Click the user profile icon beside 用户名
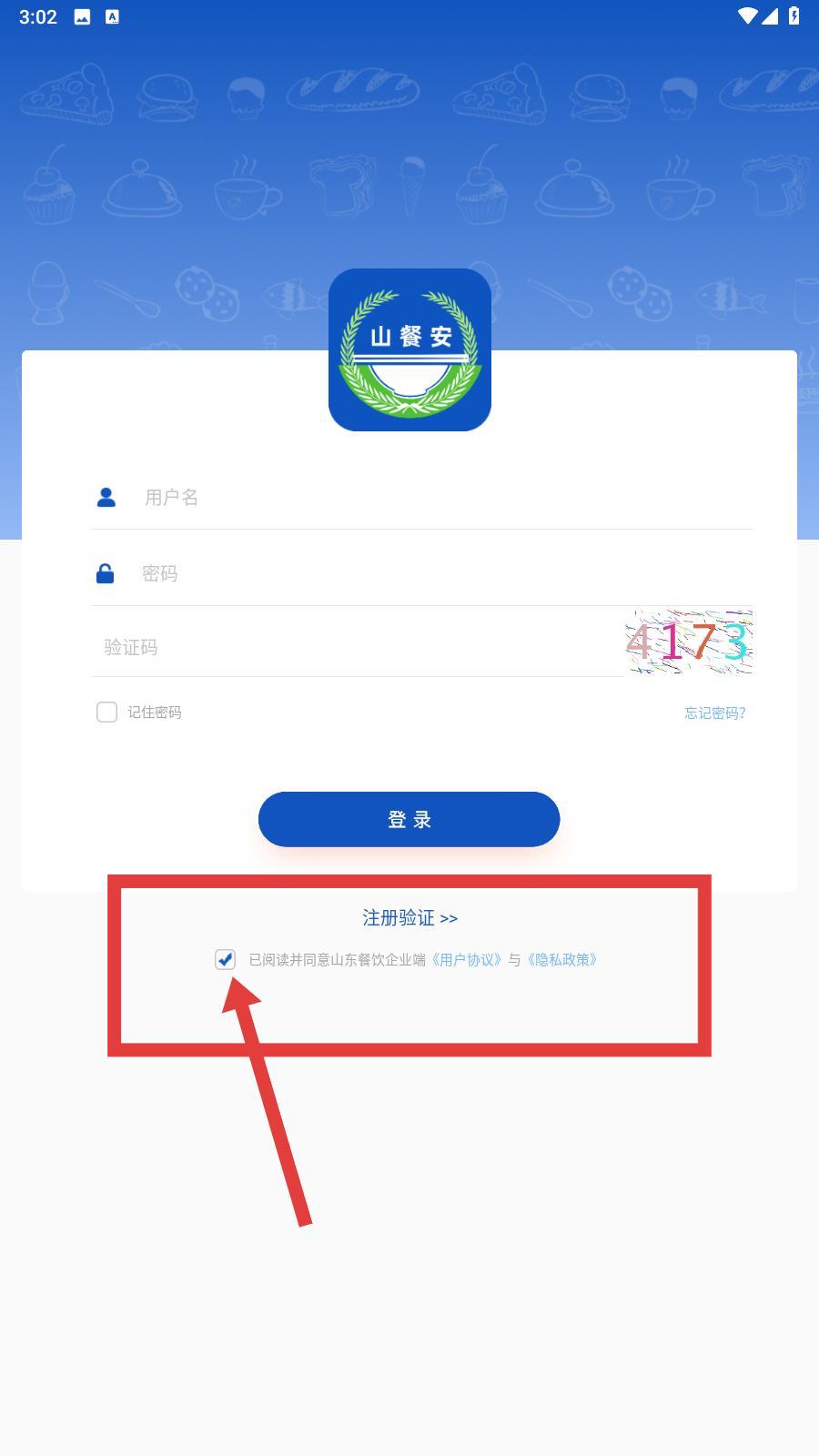The image size is (819, 1456). (x=106, y=497)
